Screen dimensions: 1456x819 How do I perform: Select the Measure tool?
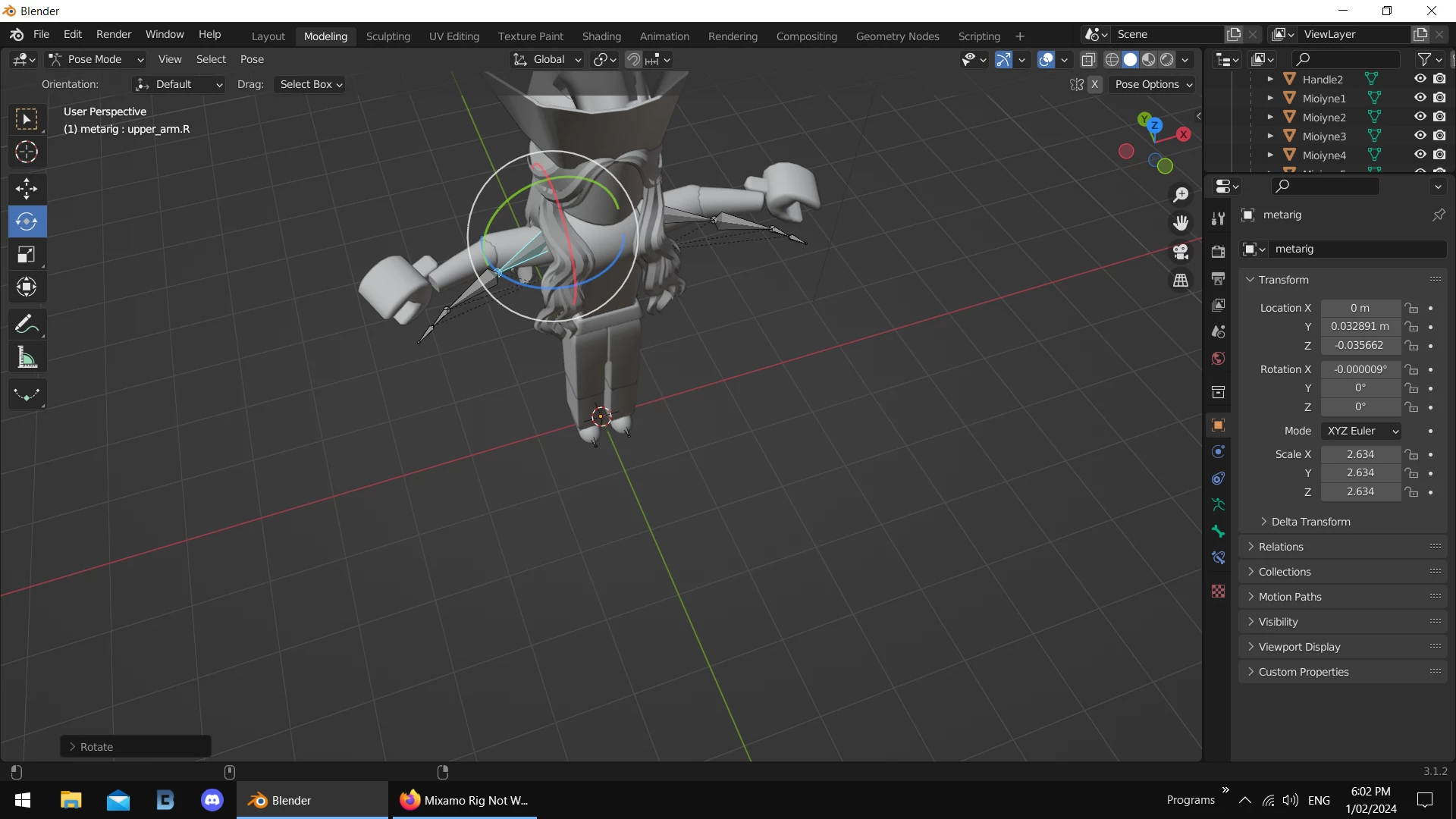[x=27, y=357]
